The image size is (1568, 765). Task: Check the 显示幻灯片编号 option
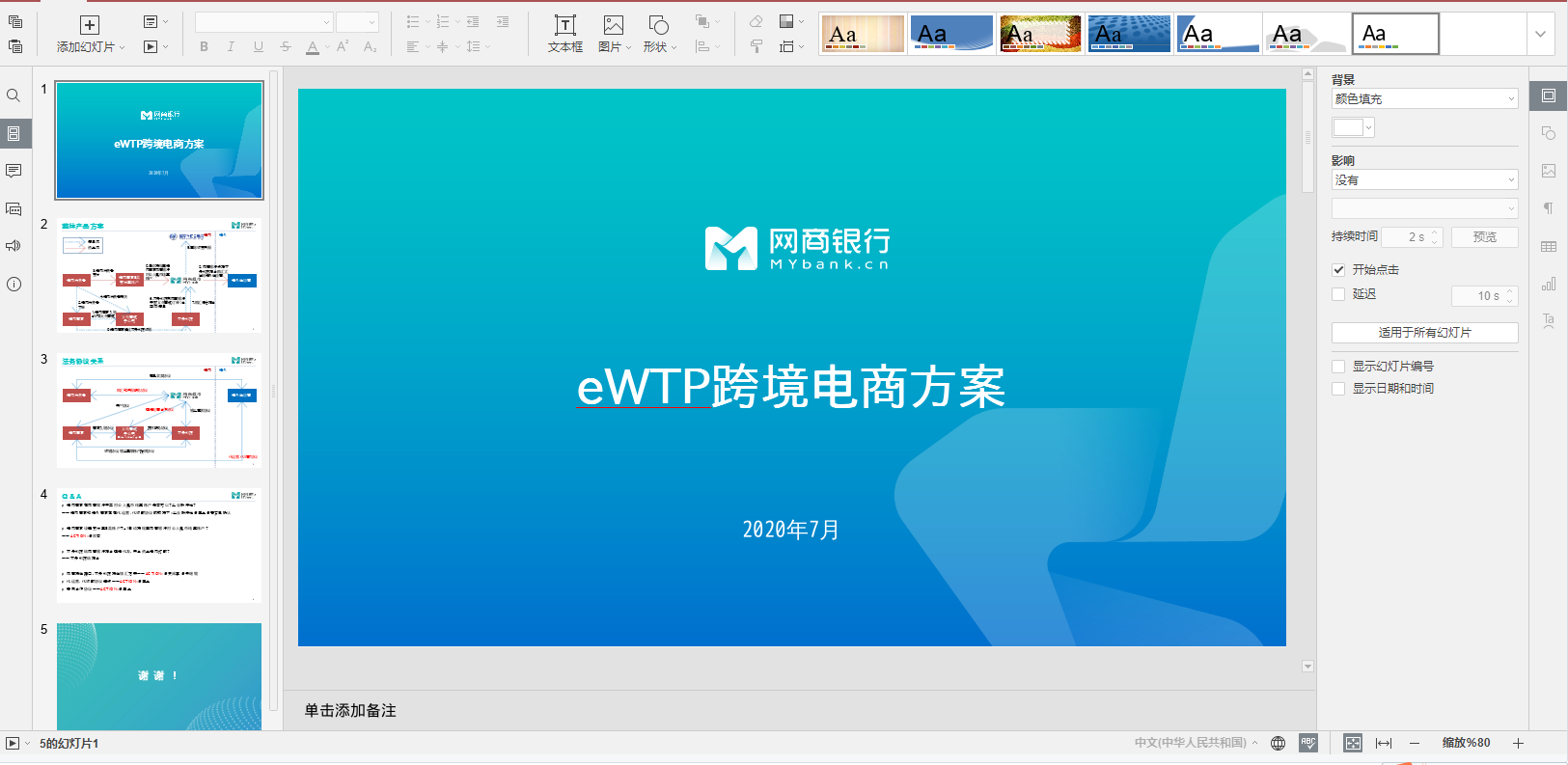[x=1338, y=367]
